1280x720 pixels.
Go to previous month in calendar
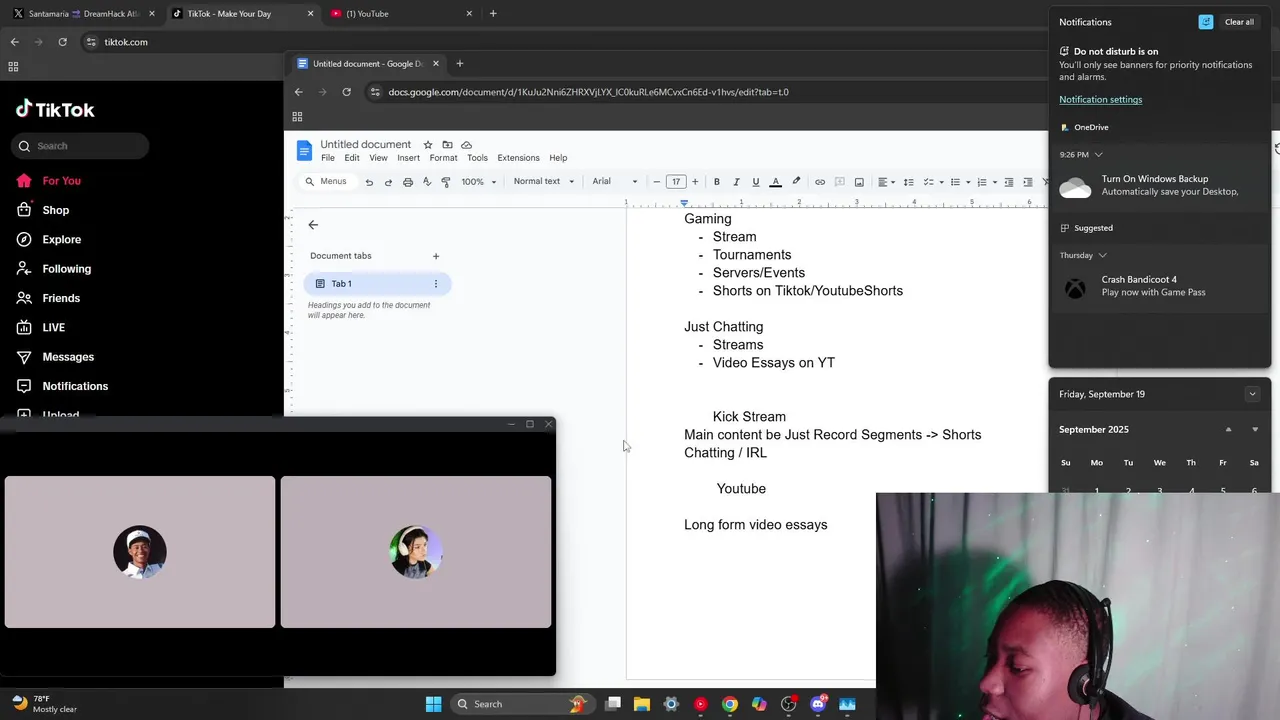(1229, 429)
